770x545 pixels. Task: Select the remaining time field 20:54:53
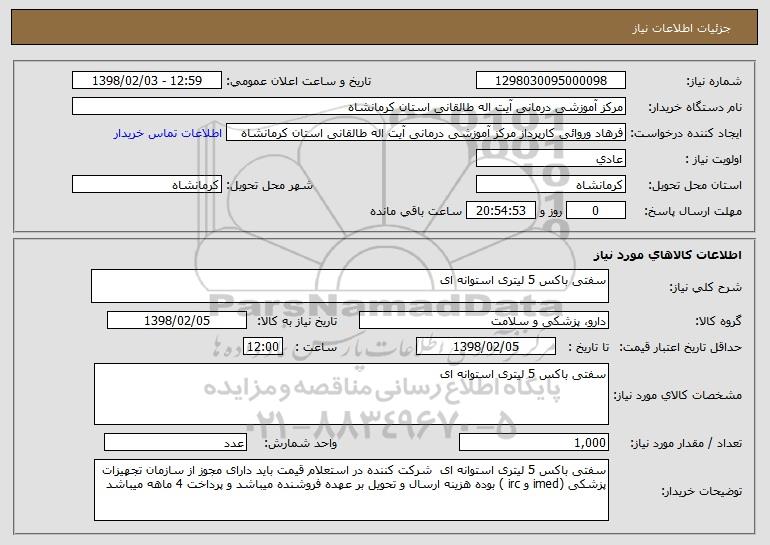500,211
